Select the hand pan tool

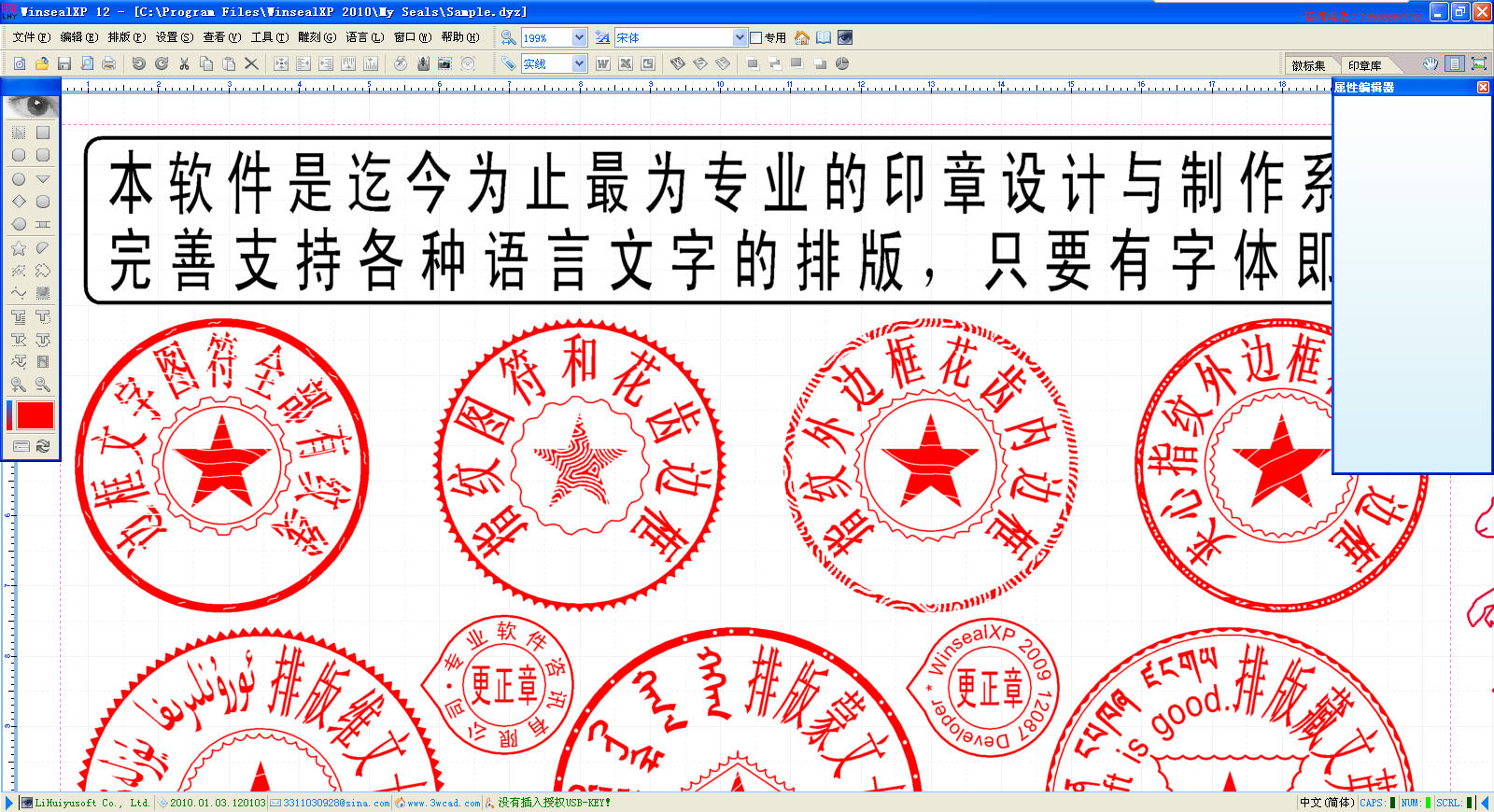click(1431, 63)
